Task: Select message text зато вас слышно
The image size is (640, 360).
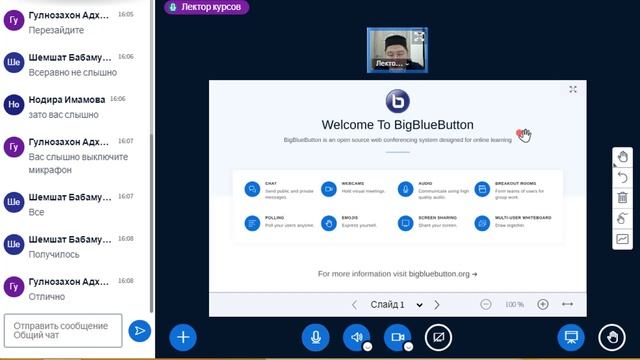Action: (x=64, y=115)
